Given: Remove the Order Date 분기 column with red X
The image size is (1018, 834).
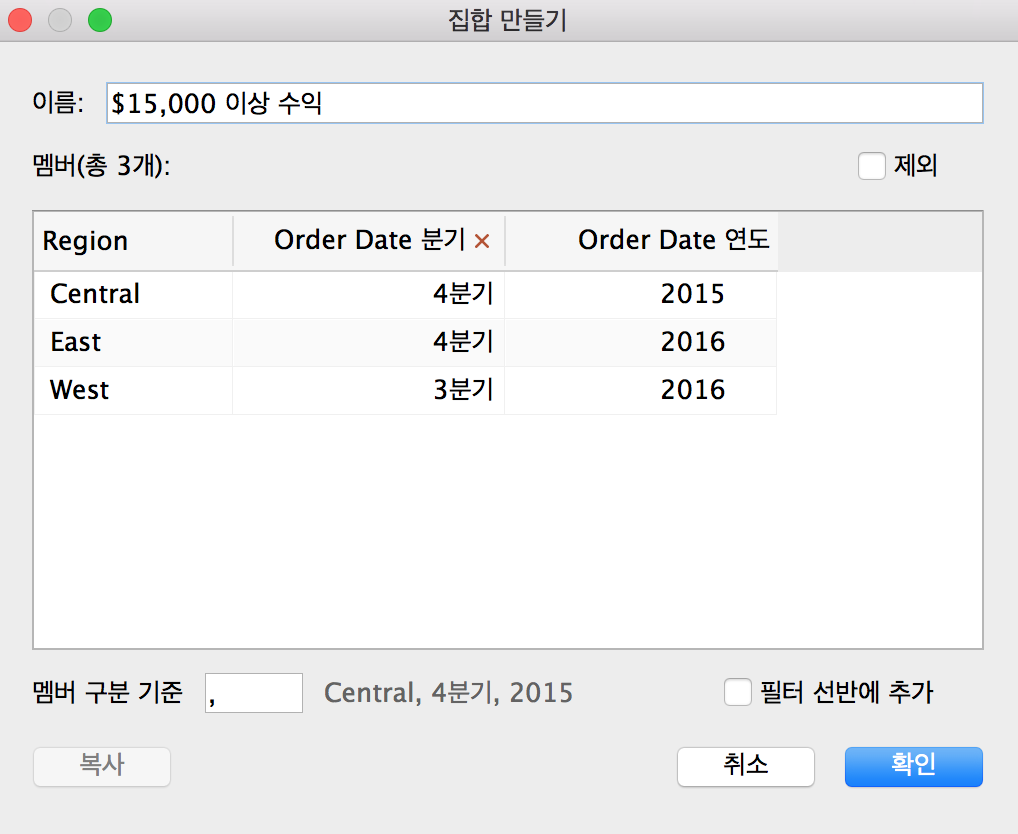Looking at the screenshot, I should (482, 241).
